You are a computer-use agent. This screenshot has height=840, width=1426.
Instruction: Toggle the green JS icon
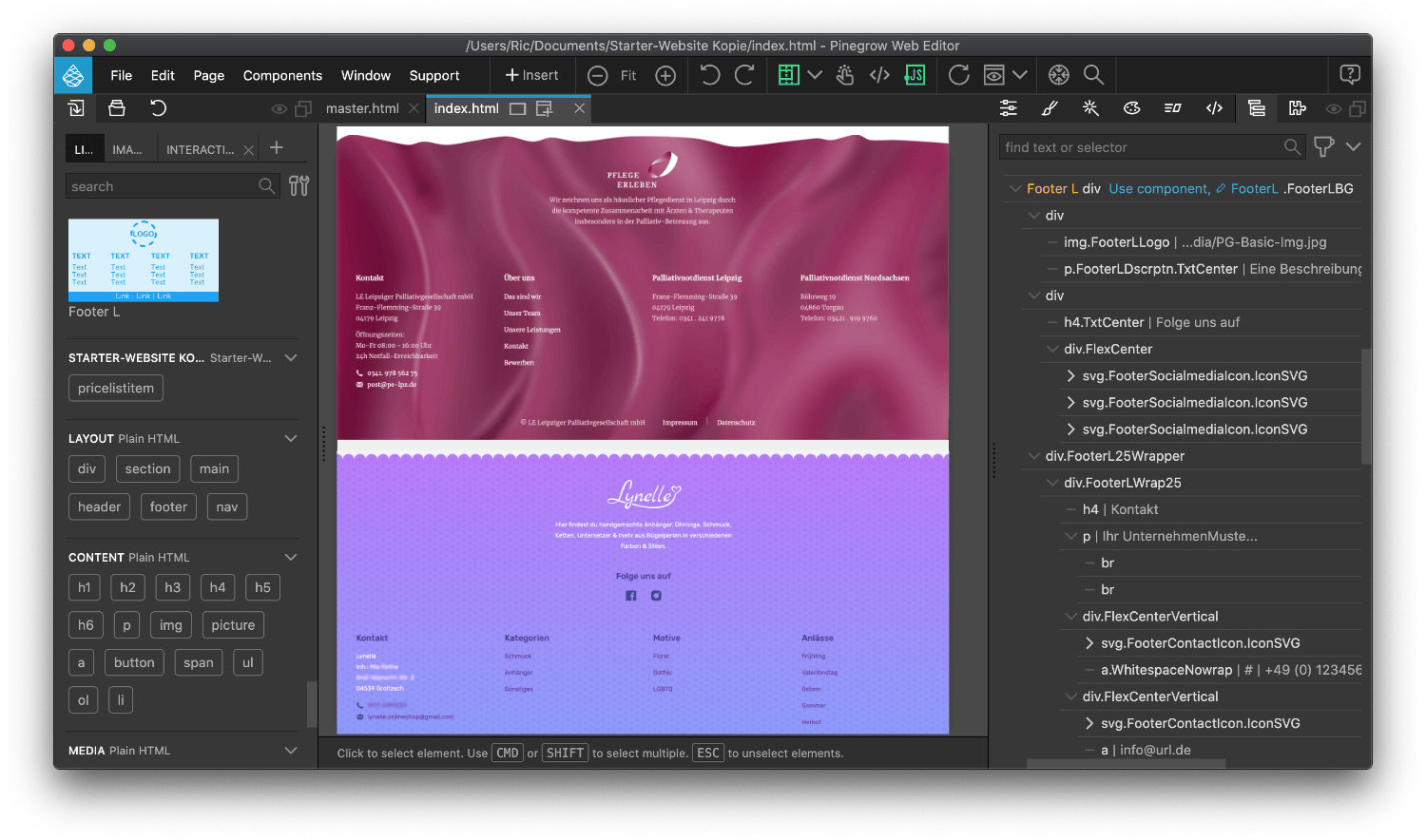pos(915,75)
